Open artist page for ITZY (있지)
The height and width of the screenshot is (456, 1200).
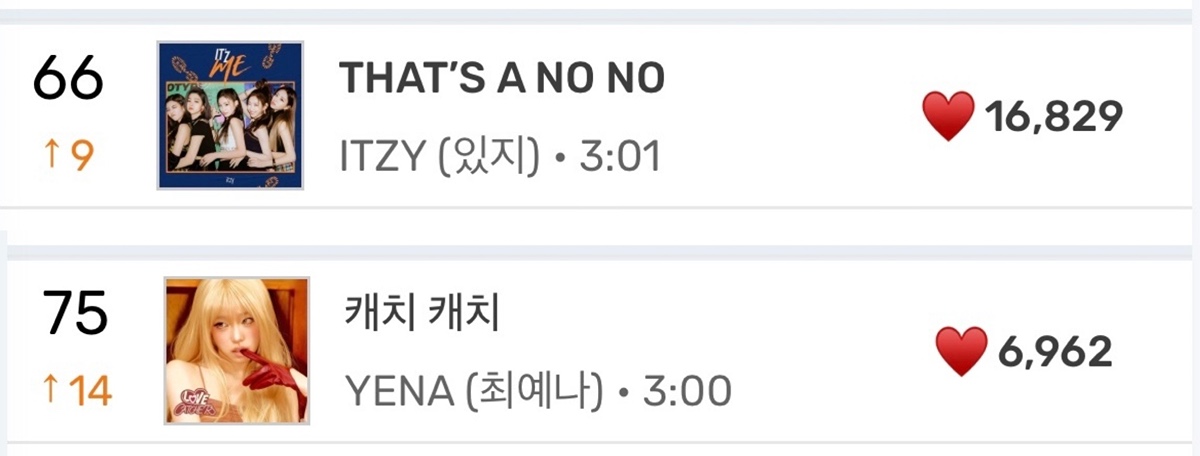coord(441,157)
